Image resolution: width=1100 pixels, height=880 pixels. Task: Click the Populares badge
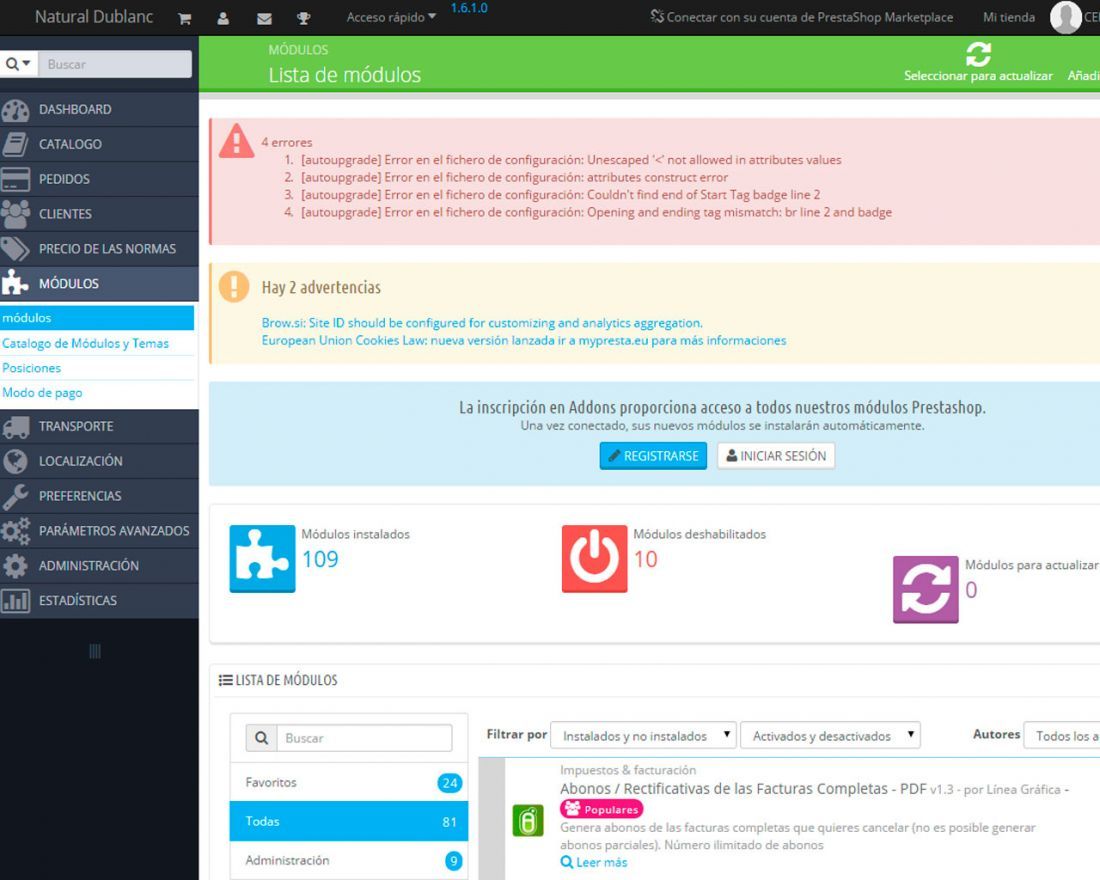click(x=602, y=809)
